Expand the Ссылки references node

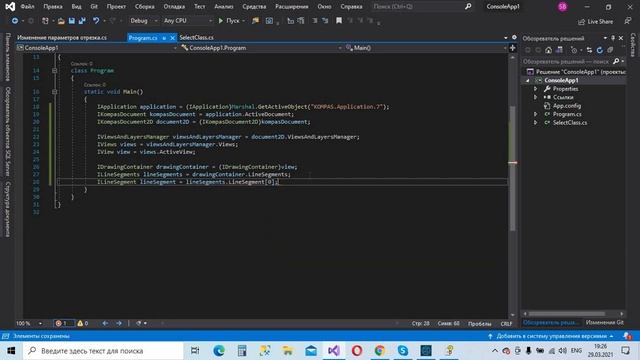pos(536,97)
